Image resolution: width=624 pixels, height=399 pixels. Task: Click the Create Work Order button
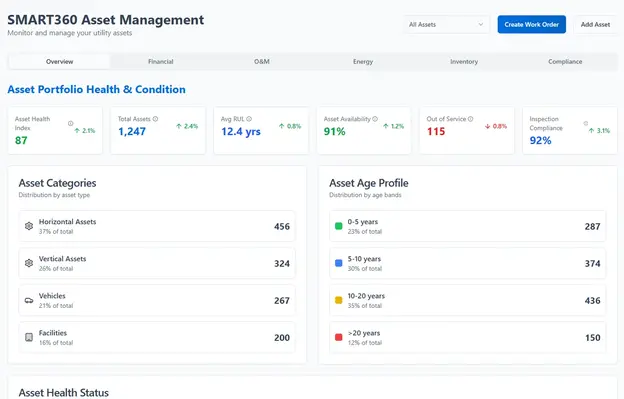(531, 24)
